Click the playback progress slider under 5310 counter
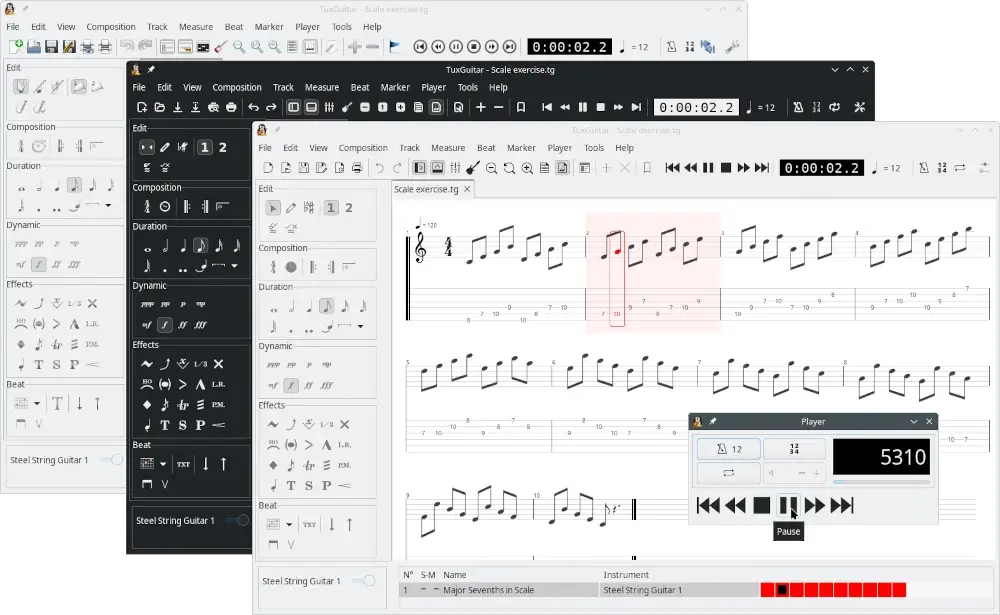This screenshot has height=615, width=1000. point(881,481)
